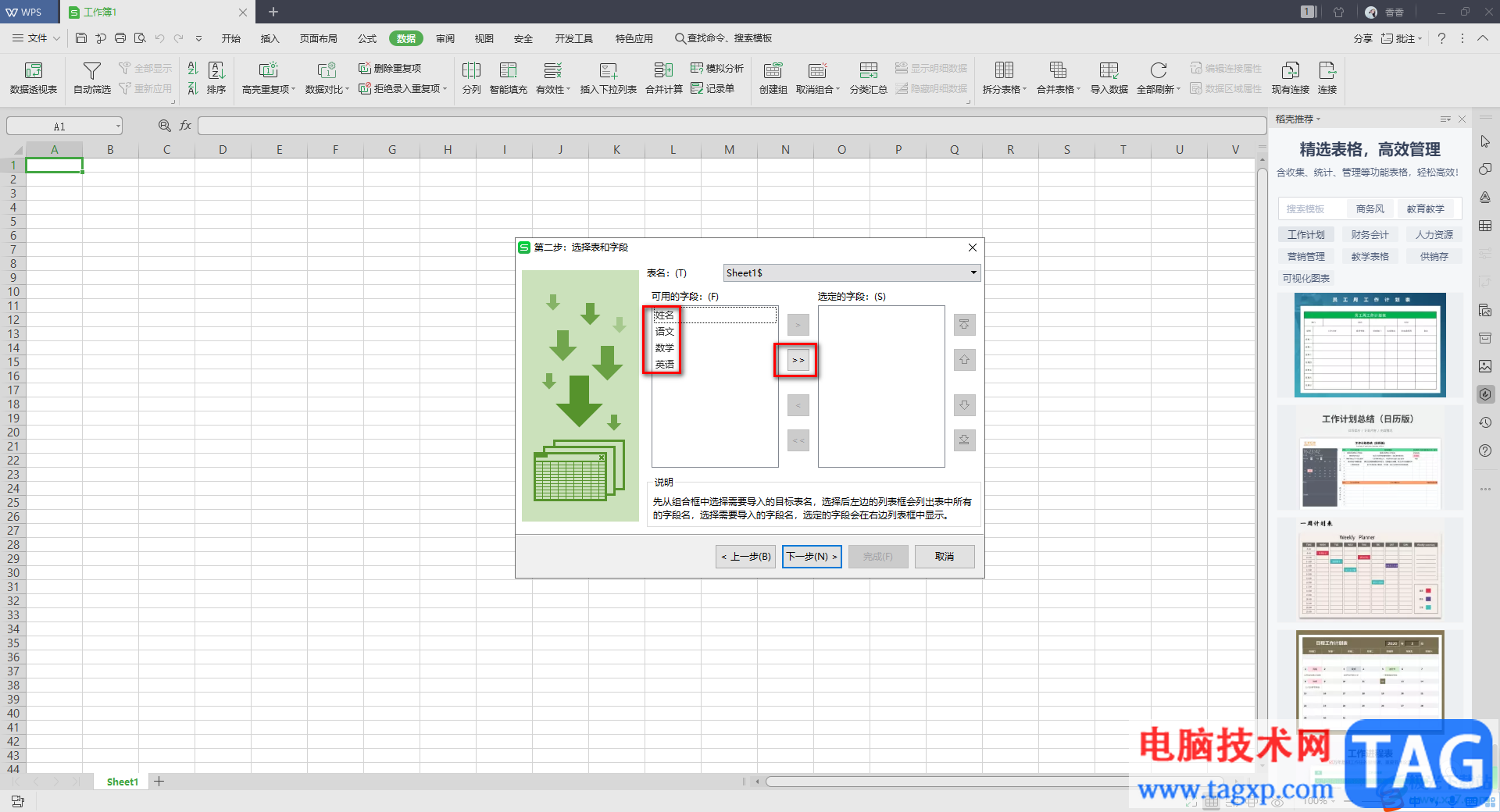
Task: Click the insert function fx icon
Action: (185, 126)
